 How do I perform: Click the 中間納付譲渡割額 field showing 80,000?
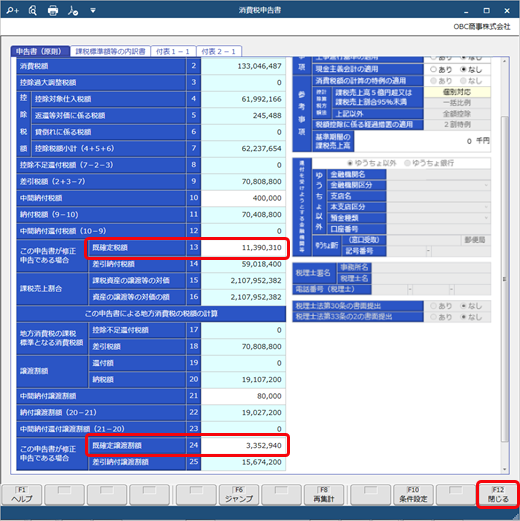click(243, 396)
